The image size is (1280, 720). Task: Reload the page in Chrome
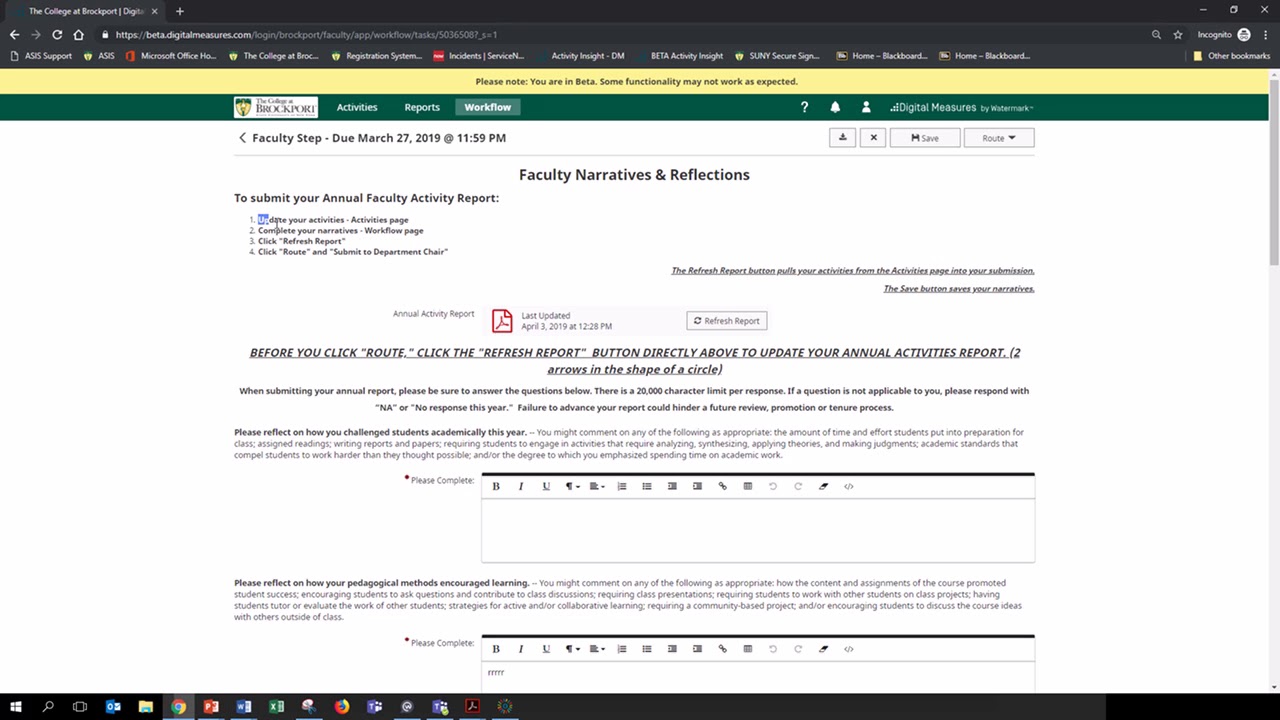[x=57, y=34]
